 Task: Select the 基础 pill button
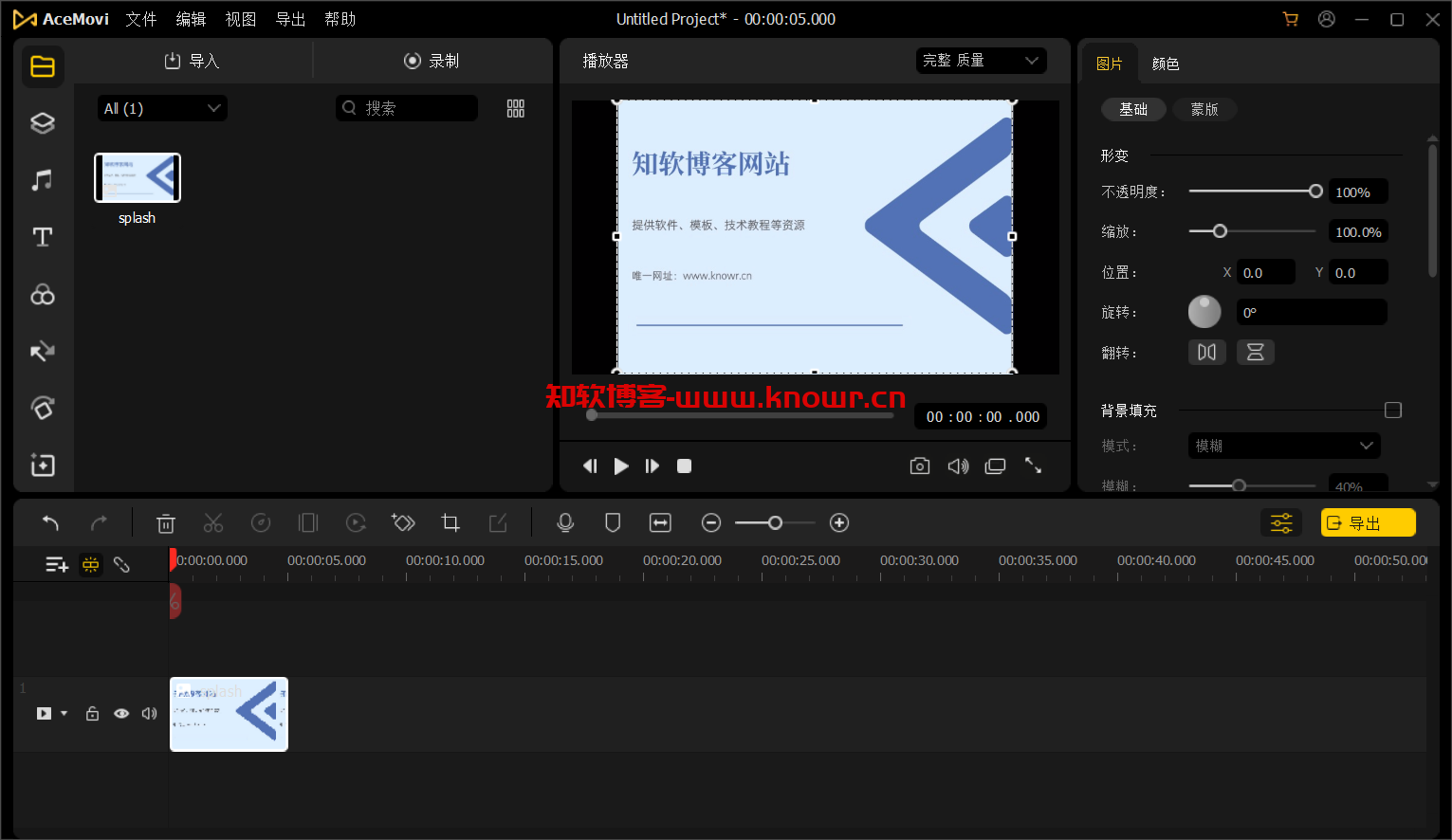click(x=1133, y=109)
